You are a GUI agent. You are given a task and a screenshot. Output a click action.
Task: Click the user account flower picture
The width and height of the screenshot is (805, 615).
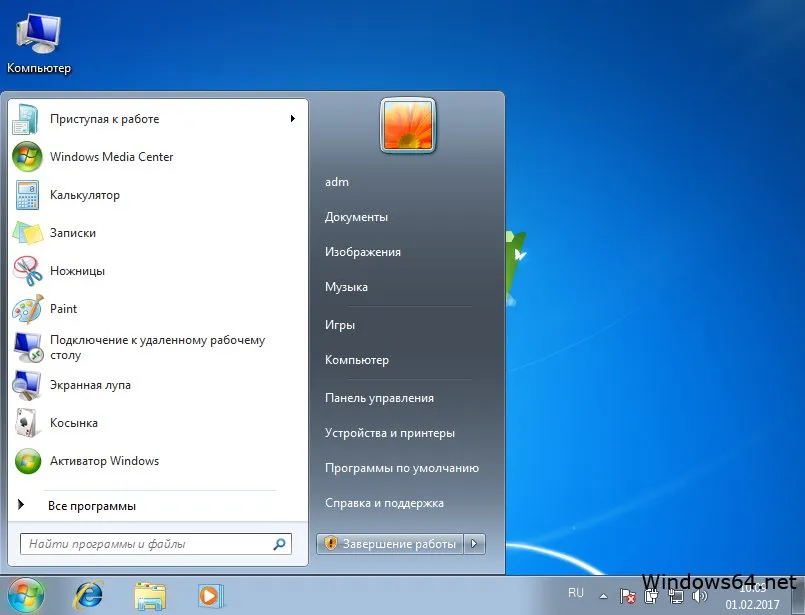tap(408, 126)
